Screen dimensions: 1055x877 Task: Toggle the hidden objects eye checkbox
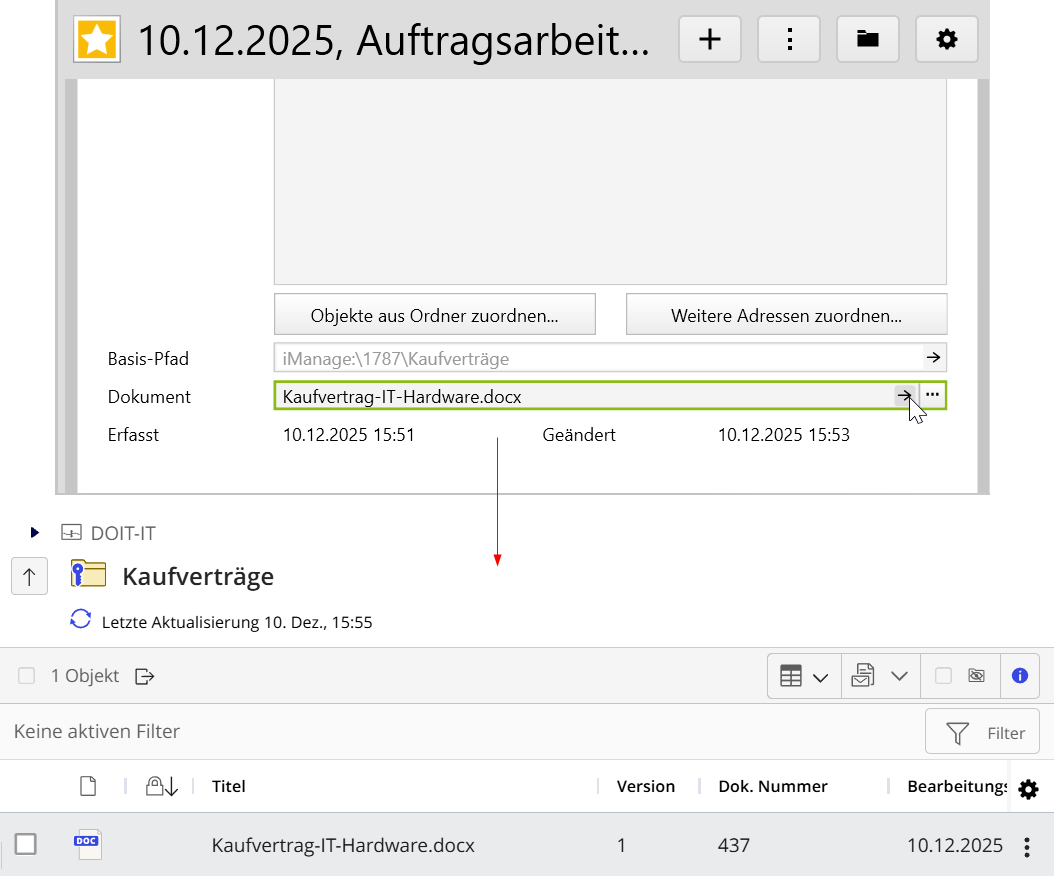(x=943, y=676)
